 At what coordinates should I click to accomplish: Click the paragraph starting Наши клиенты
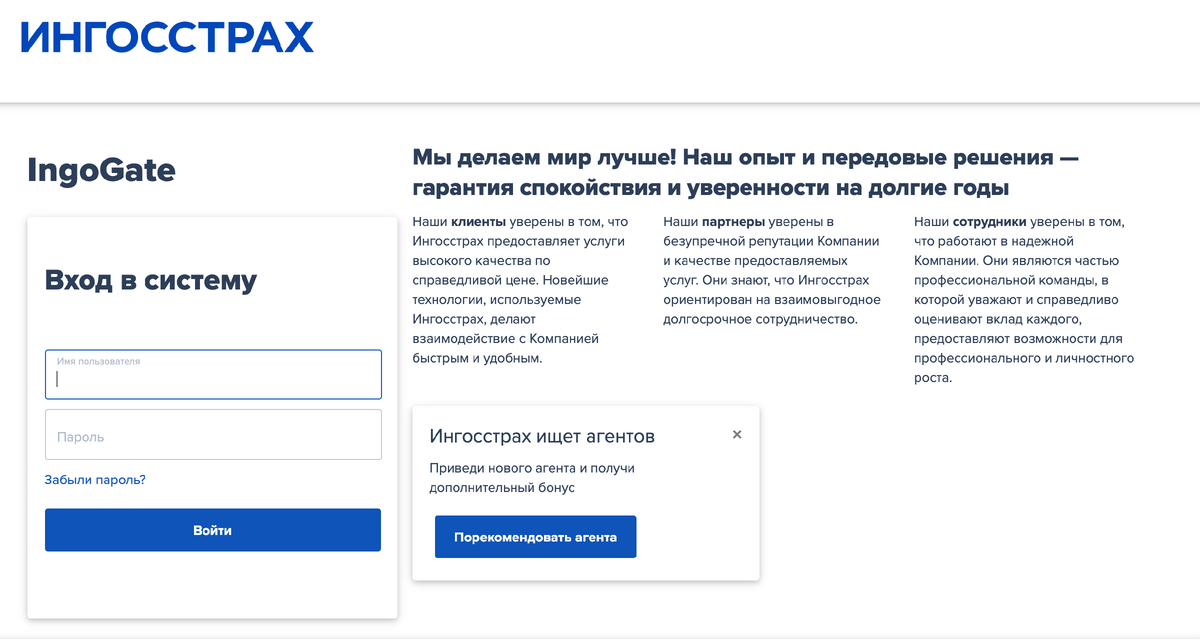pos(521,290)
